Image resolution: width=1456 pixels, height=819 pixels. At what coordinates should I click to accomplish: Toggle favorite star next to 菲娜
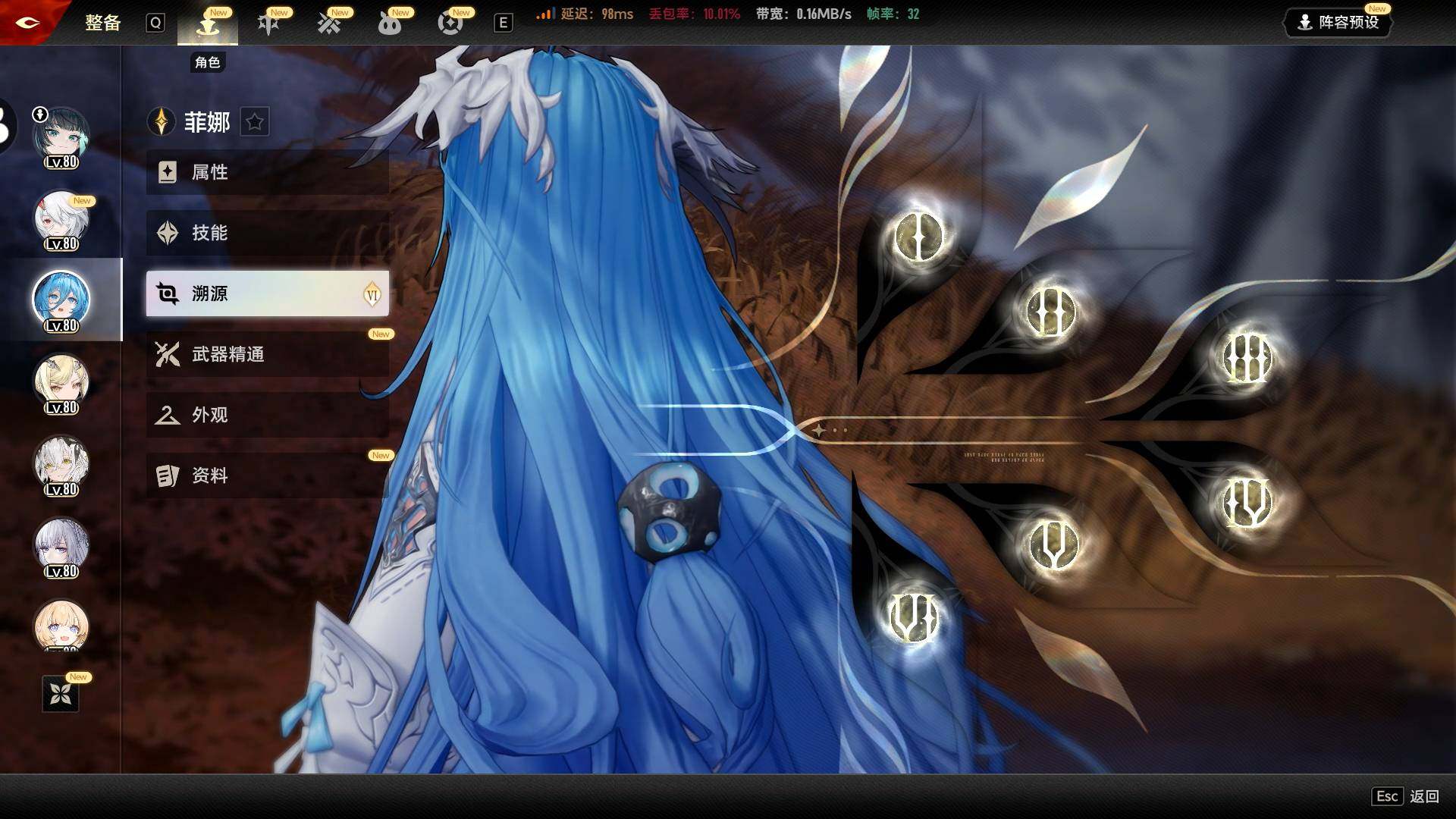coord(255,121)
